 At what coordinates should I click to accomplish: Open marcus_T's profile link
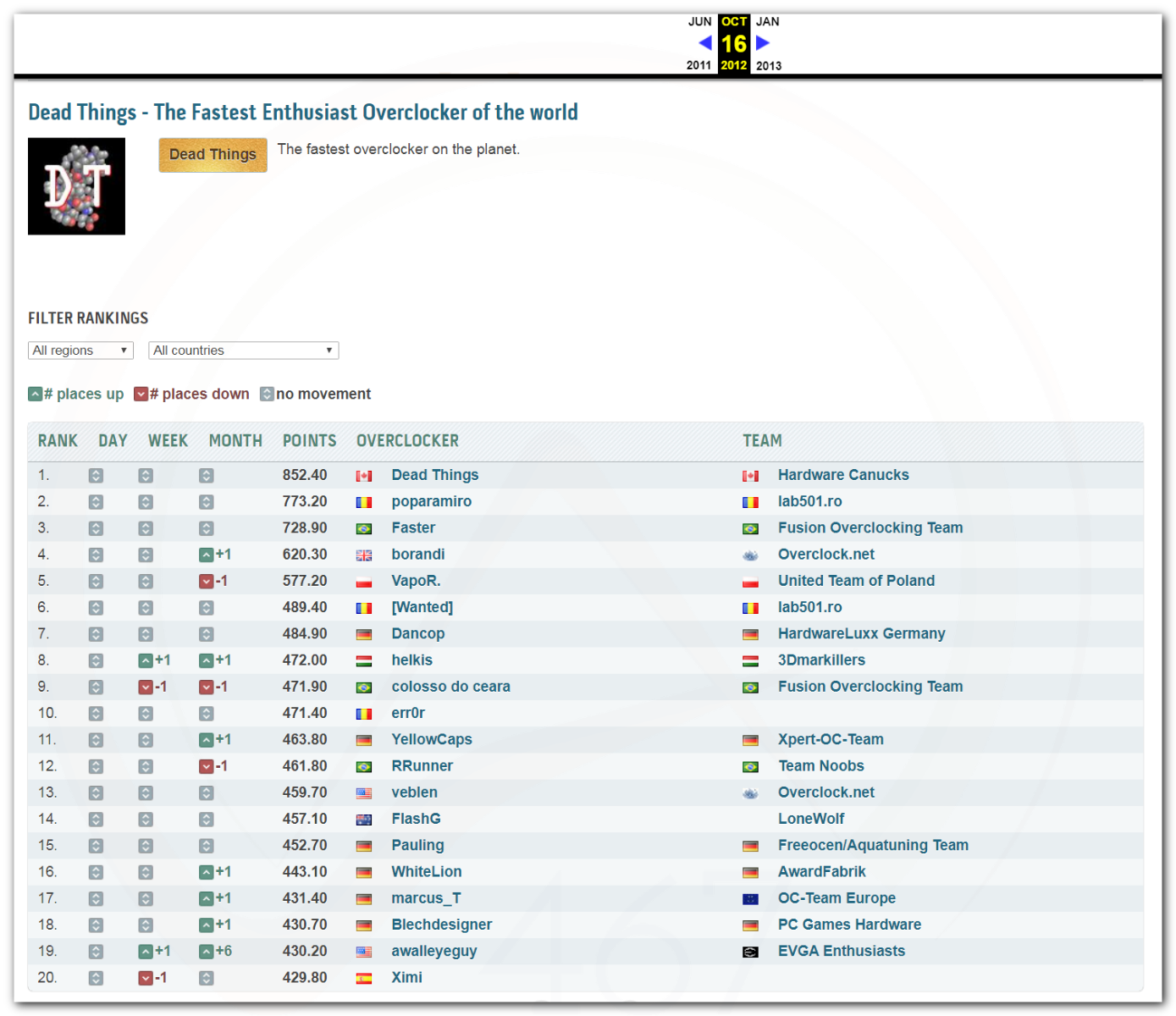[426, 898]
